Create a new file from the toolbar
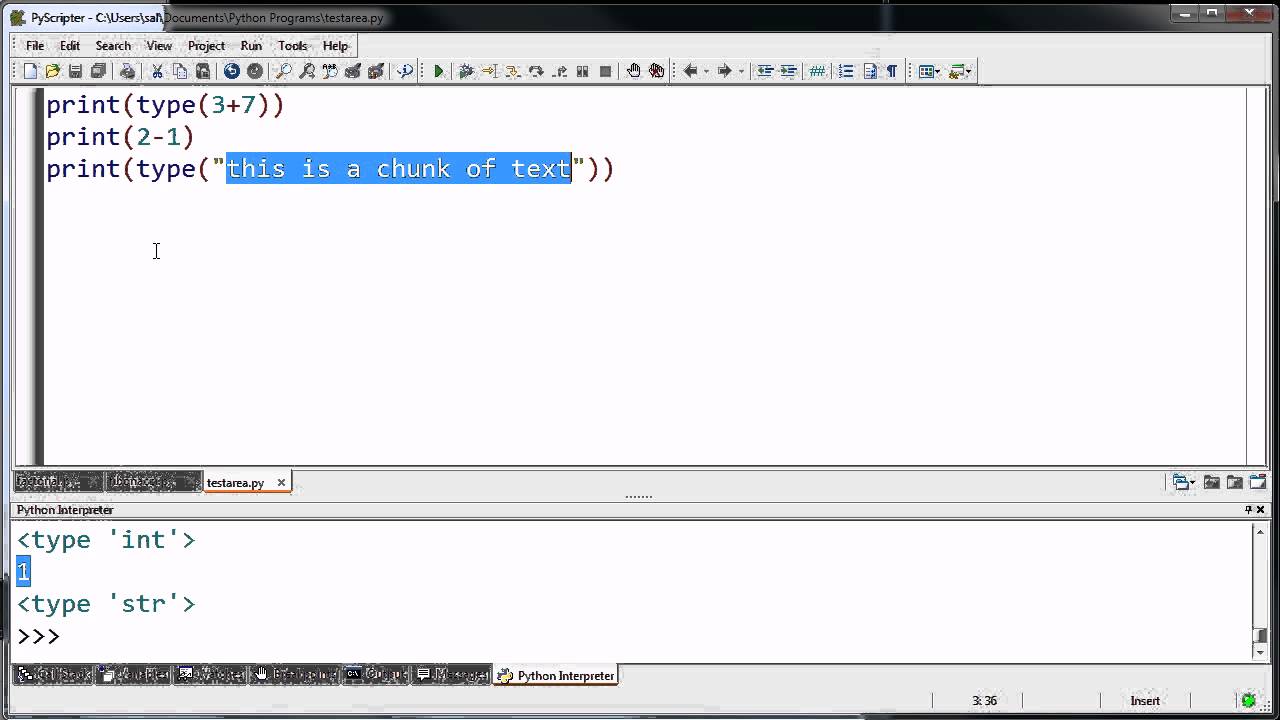 (x=30, y=71)
